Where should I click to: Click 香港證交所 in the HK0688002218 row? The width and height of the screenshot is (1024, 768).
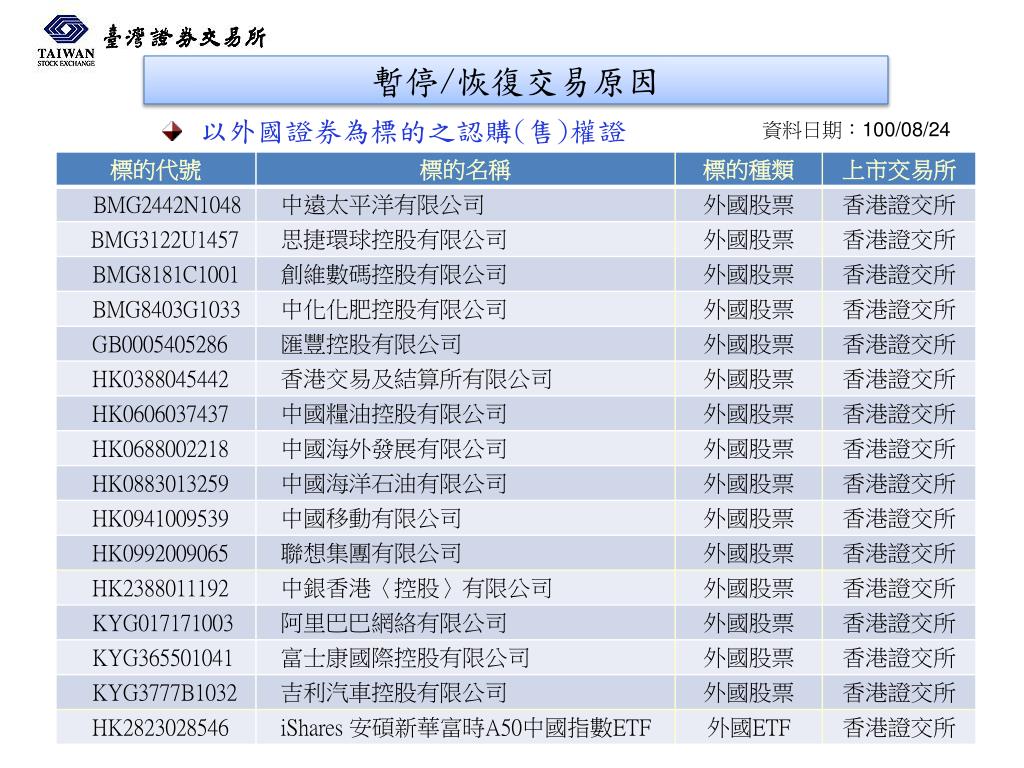point(899,449)
